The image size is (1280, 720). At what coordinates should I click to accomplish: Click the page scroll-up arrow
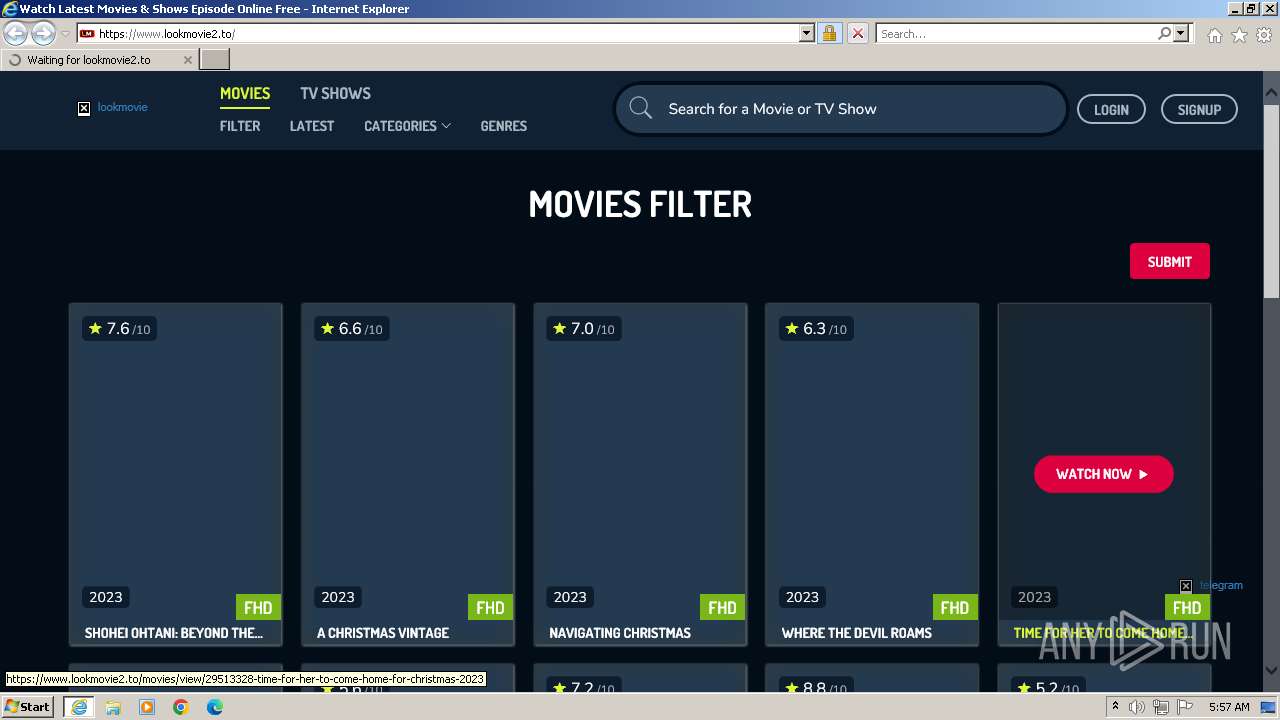[1271, 93]
